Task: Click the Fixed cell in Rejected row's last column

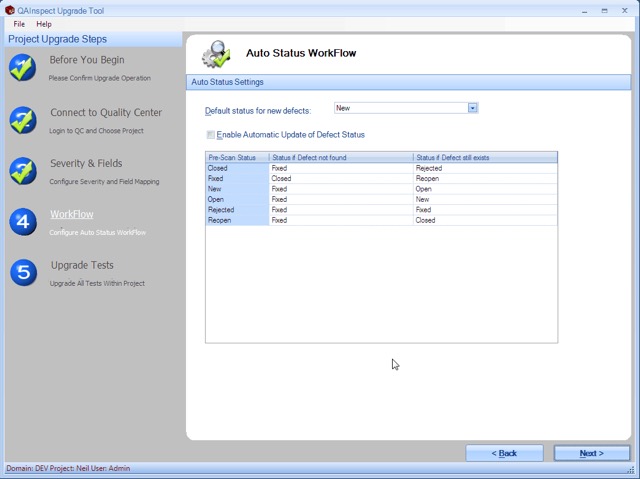Action: click(x=485, y=210)
